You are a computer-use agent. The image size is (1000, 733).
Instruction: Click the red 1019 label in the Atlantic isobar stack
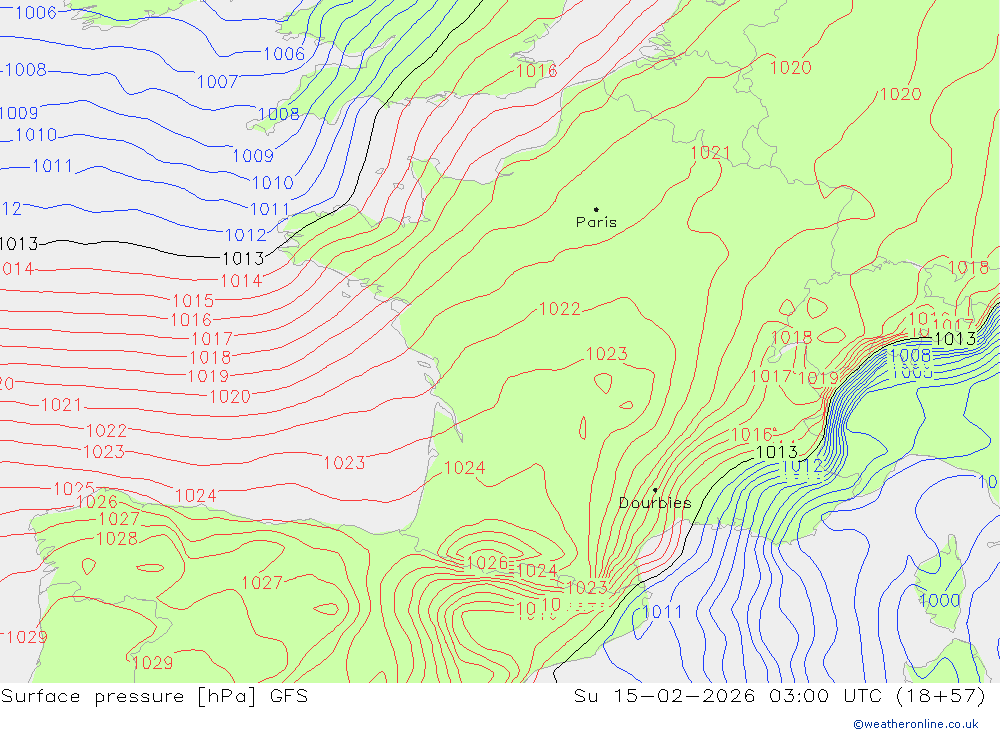(x=208, y=376)
